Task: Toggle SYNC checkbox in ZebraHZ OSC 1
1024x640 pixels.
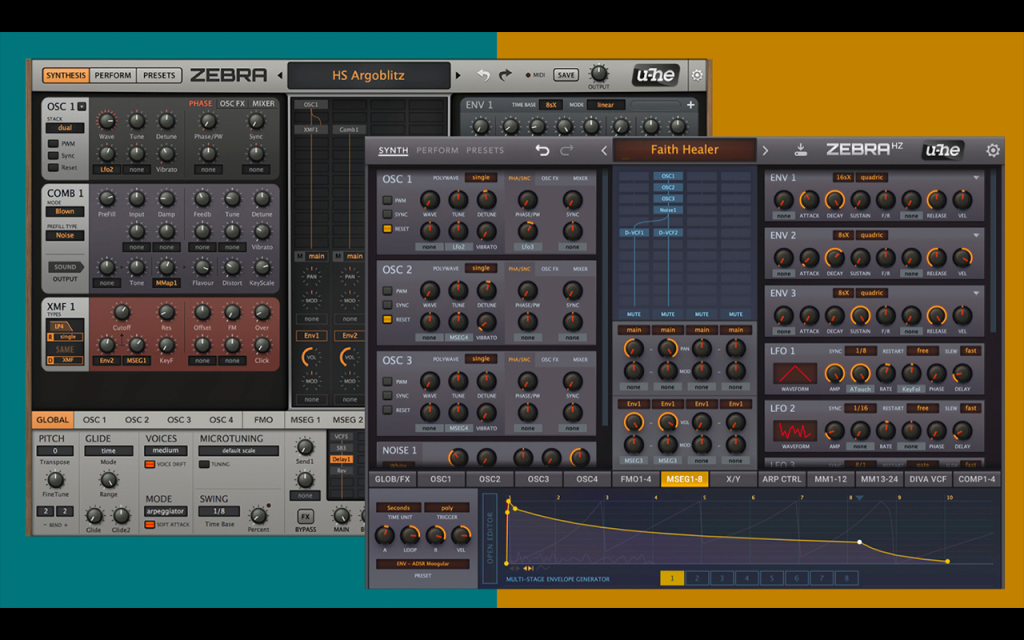Action: click(x=387, y=214)
